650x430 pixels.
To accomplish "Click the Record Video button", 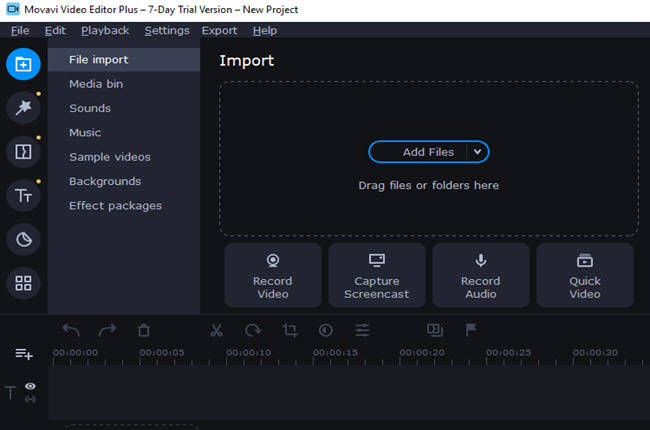I will 273,275.
